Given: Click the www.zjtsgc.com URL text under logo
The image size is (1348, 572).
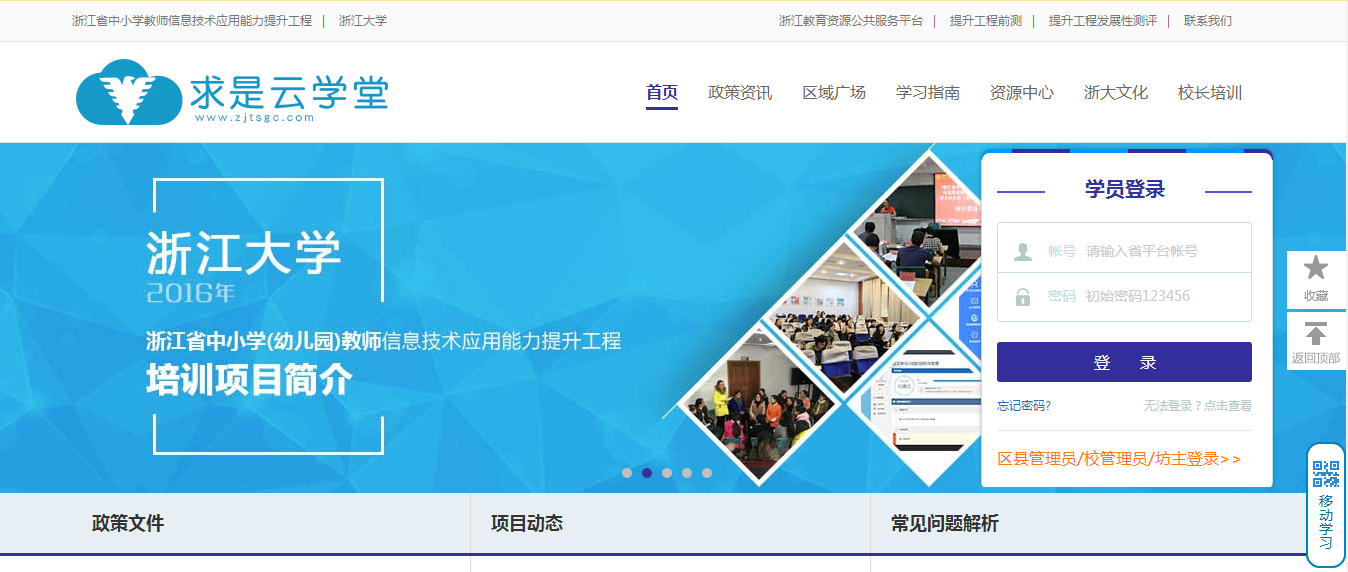Looking at the screenshot, I should pos(255,118).
